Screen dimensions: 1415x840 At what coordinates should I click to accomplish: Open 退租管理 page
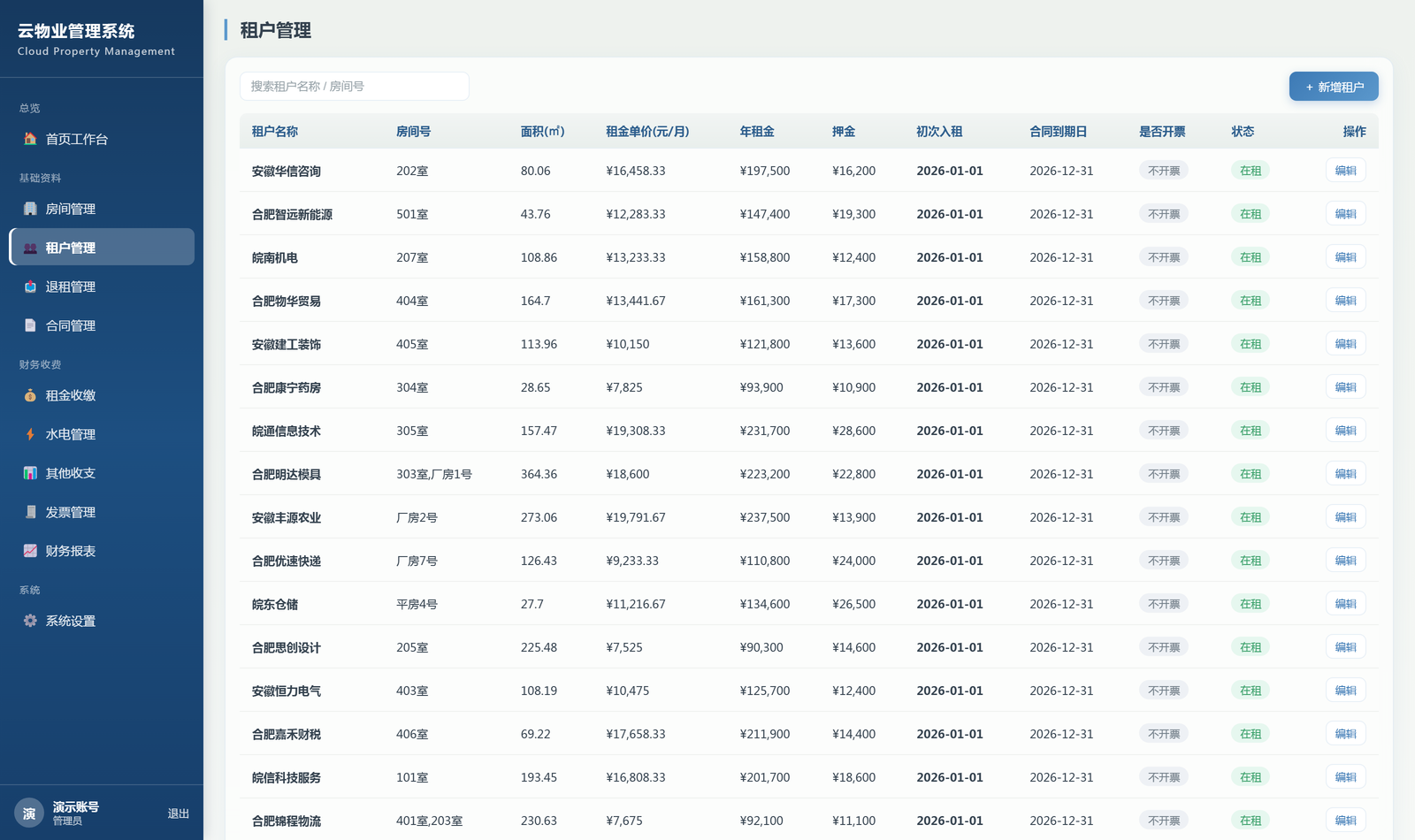(x=102, y=286)
